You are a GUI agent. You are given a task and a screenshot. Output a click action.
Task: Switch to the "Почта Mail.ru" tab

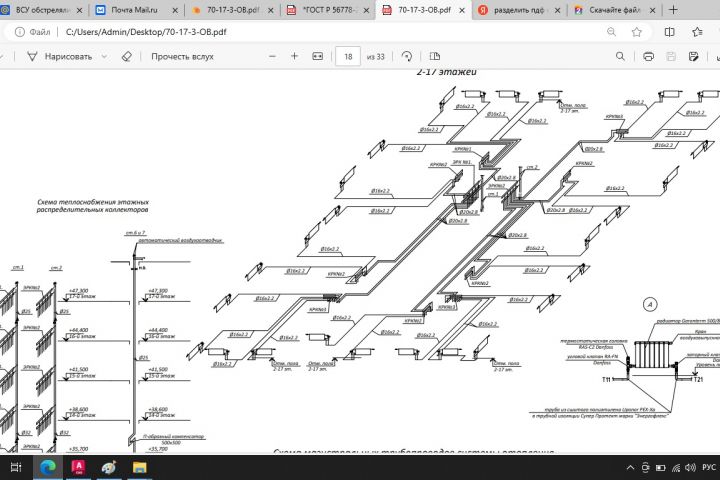pos(135,10)
